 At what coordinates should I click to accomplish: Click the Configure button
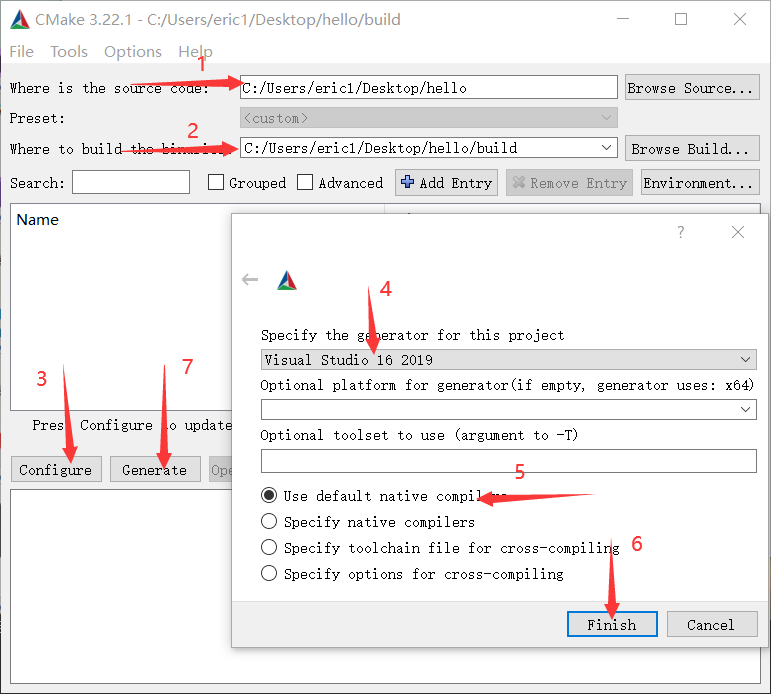coord(56,469)
